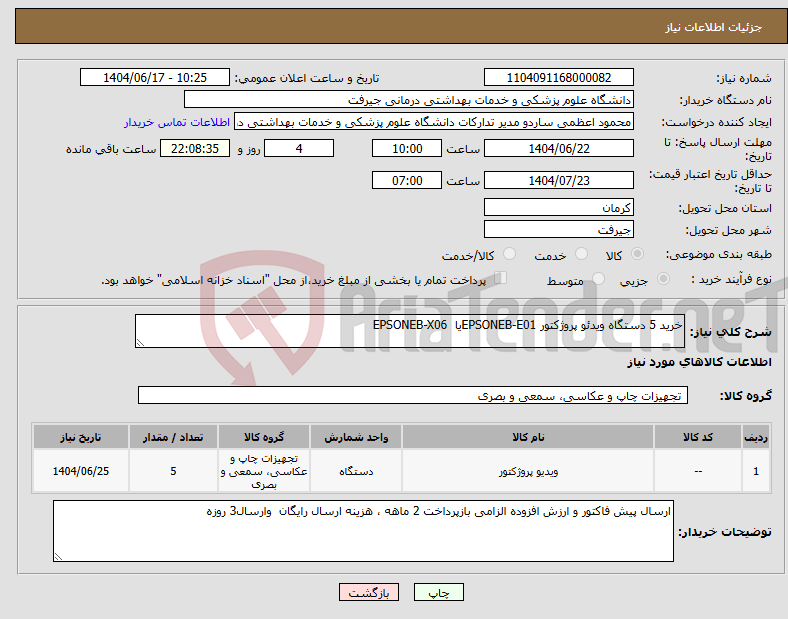Select the خدمت radio button
The image size is (788, 619).
[581, 254]
